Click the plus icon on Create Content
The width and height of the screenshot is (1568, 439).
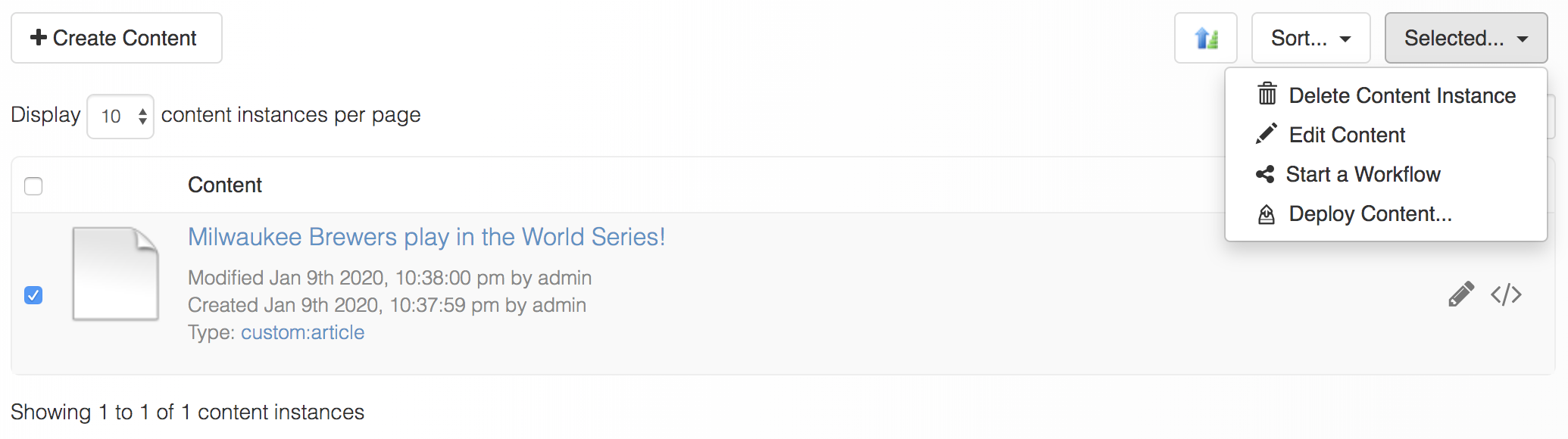click(39, 37)
